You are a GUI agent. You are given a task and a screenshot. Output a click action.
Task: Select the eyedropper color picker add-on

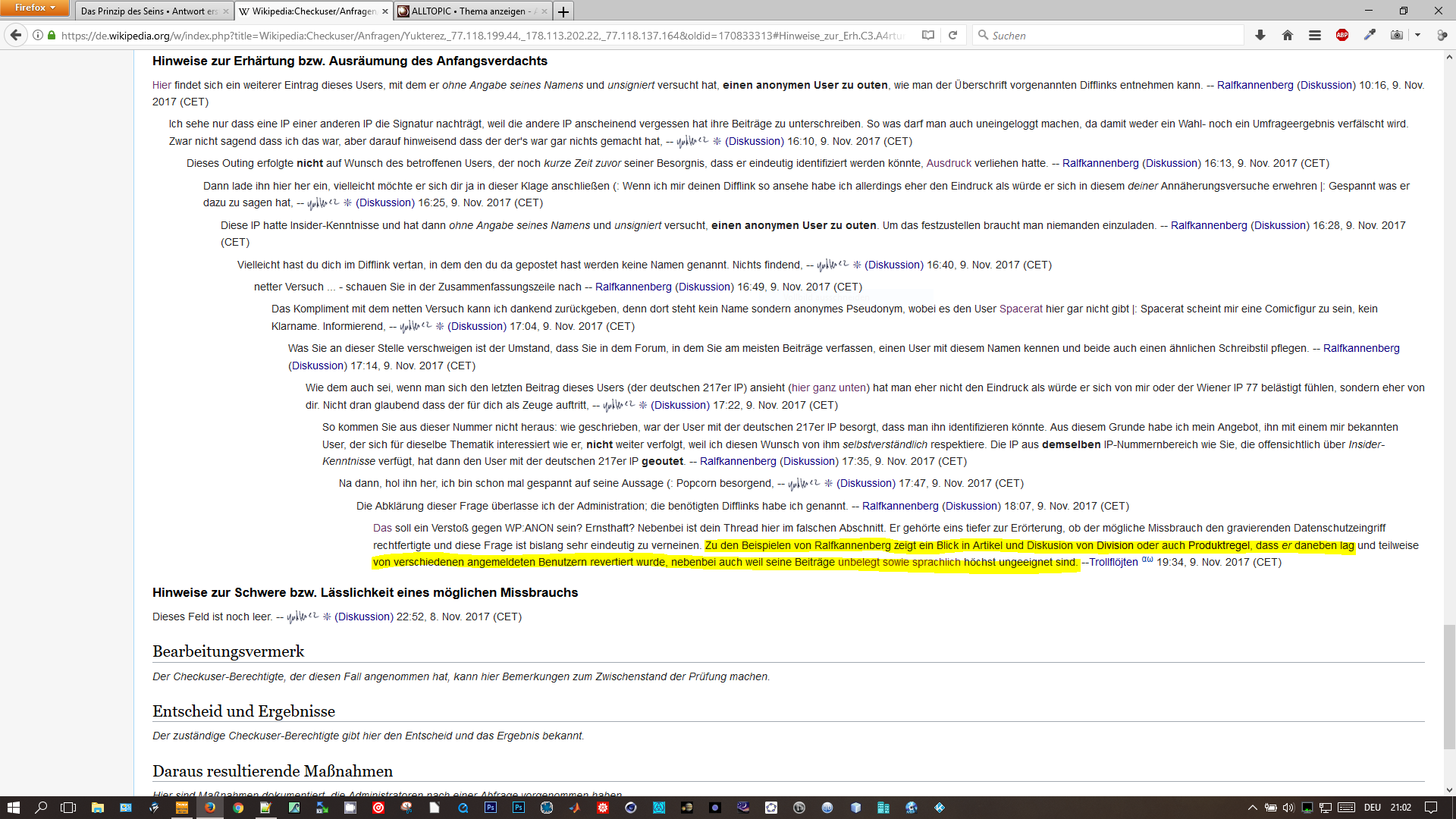[1370, 35]
